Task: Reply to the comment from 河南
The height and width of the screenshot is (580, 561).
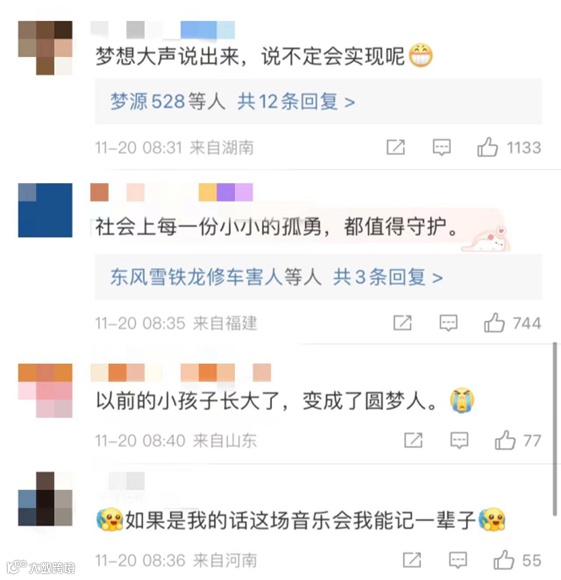Action: [x=458, y=560]
